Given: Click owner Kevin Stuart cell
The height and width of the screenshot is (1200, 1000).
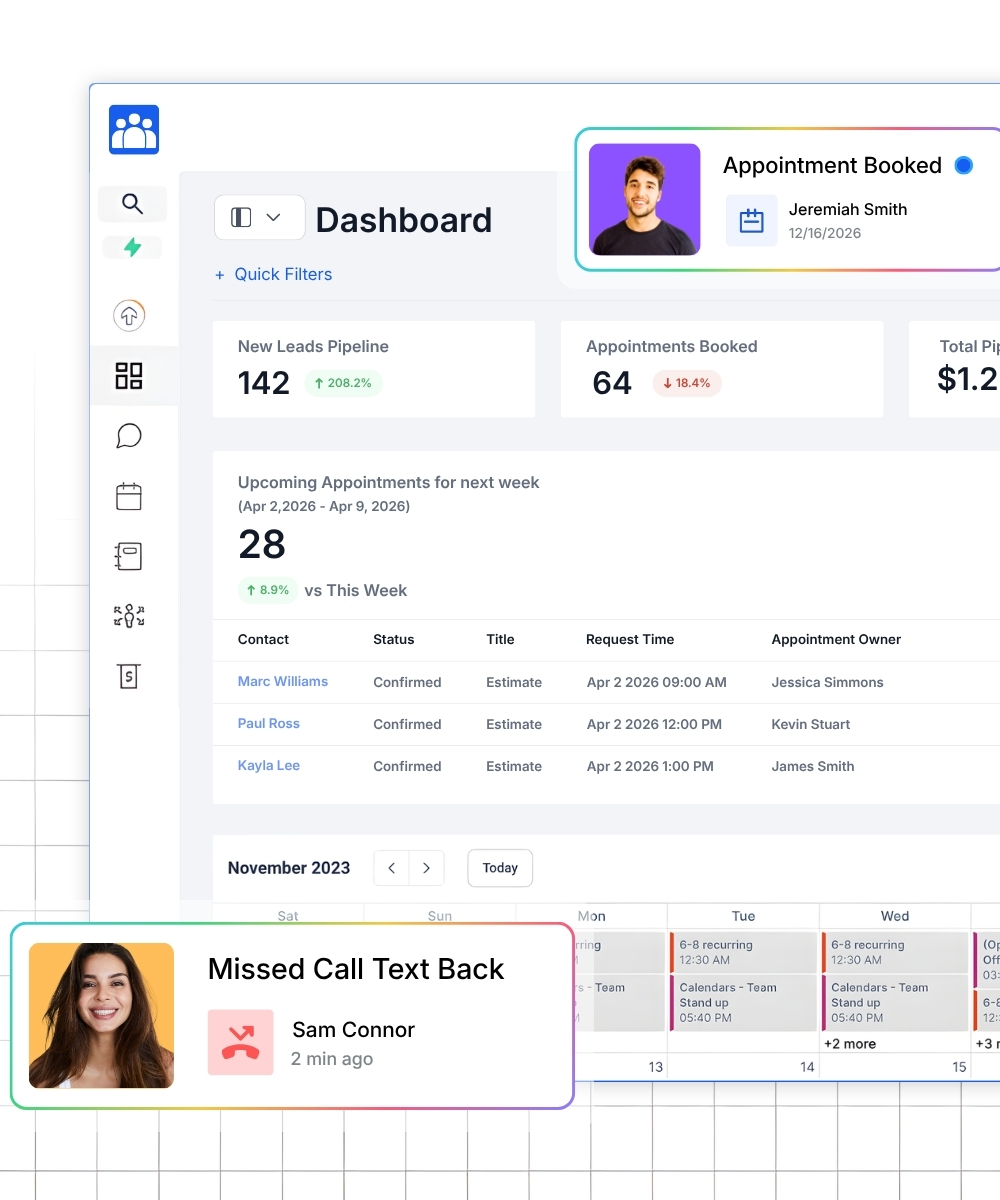Looking at the screenshot, I should coord(811,724).
